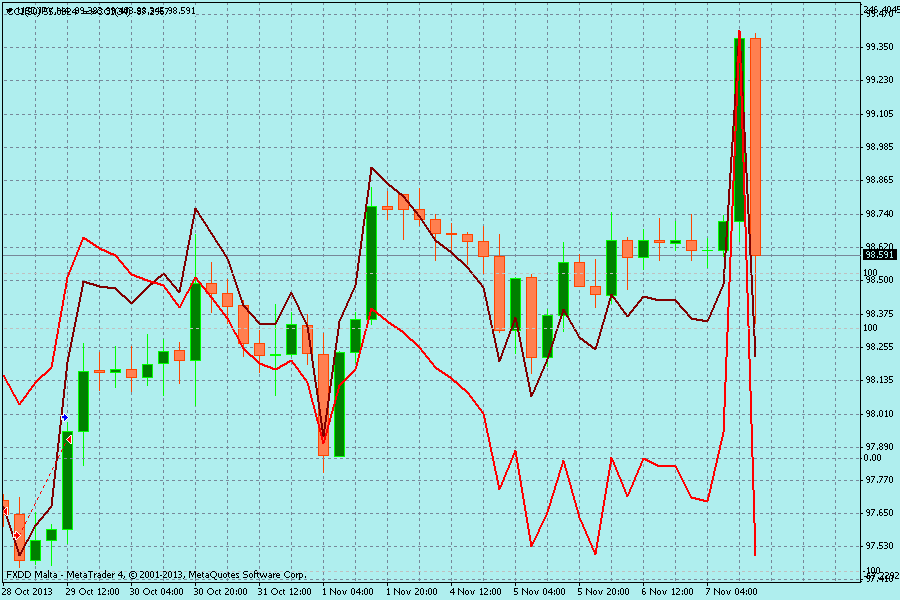This screenshot has height=600, width=900.
Task: Click the 5 Nov 04:00 time label
Action: (x=540, y=591)
